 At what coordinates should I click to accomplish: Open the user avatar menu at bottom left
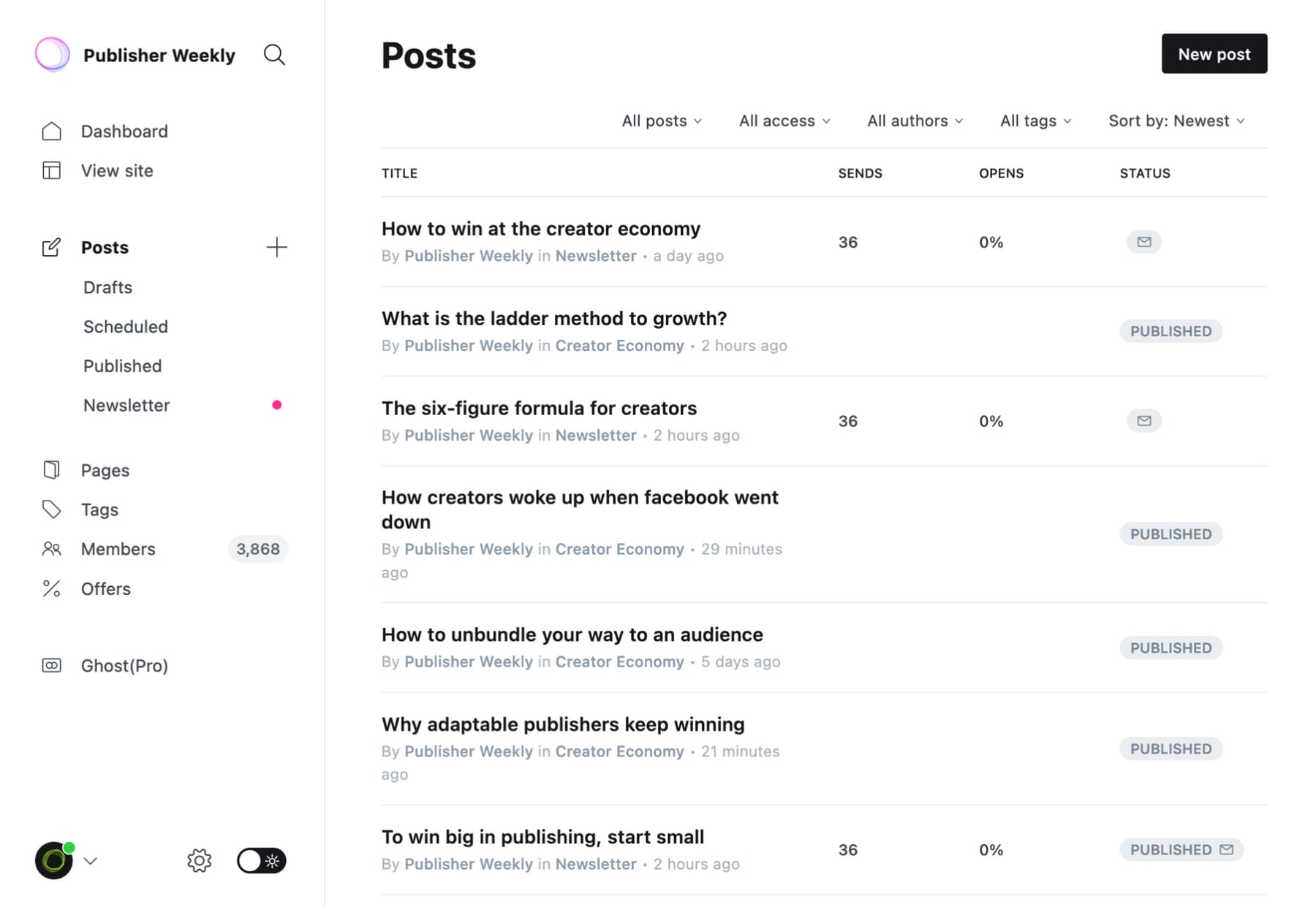coord(54,860)
